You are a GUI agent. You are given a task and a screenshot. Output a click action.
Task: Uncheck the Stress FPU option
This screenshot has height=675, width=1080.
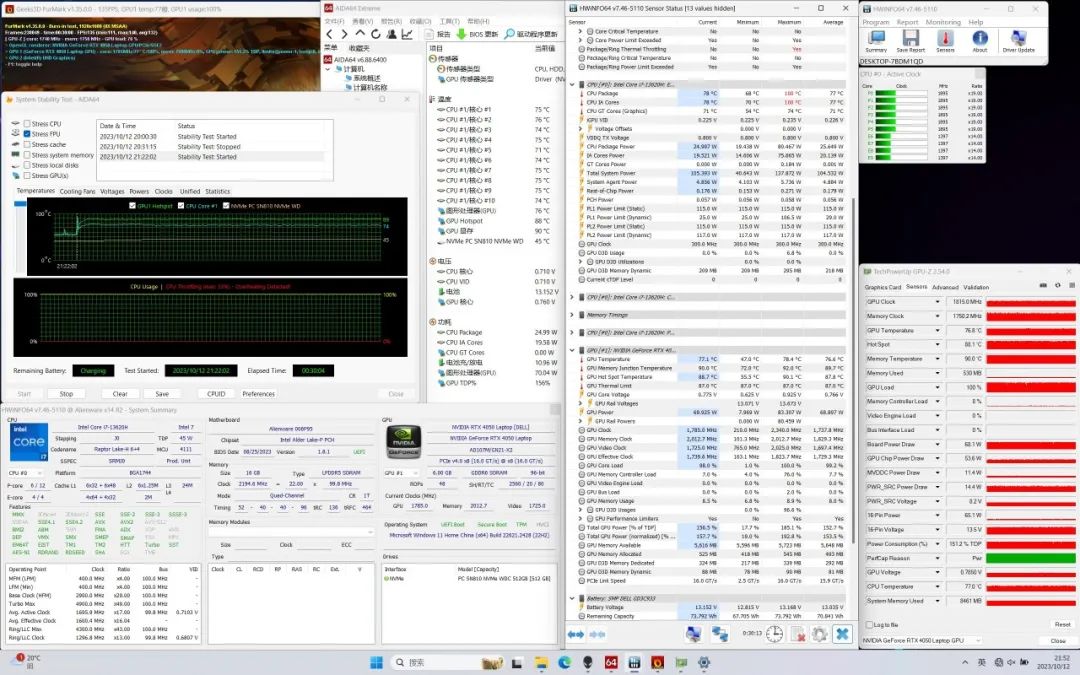(27, 134)
